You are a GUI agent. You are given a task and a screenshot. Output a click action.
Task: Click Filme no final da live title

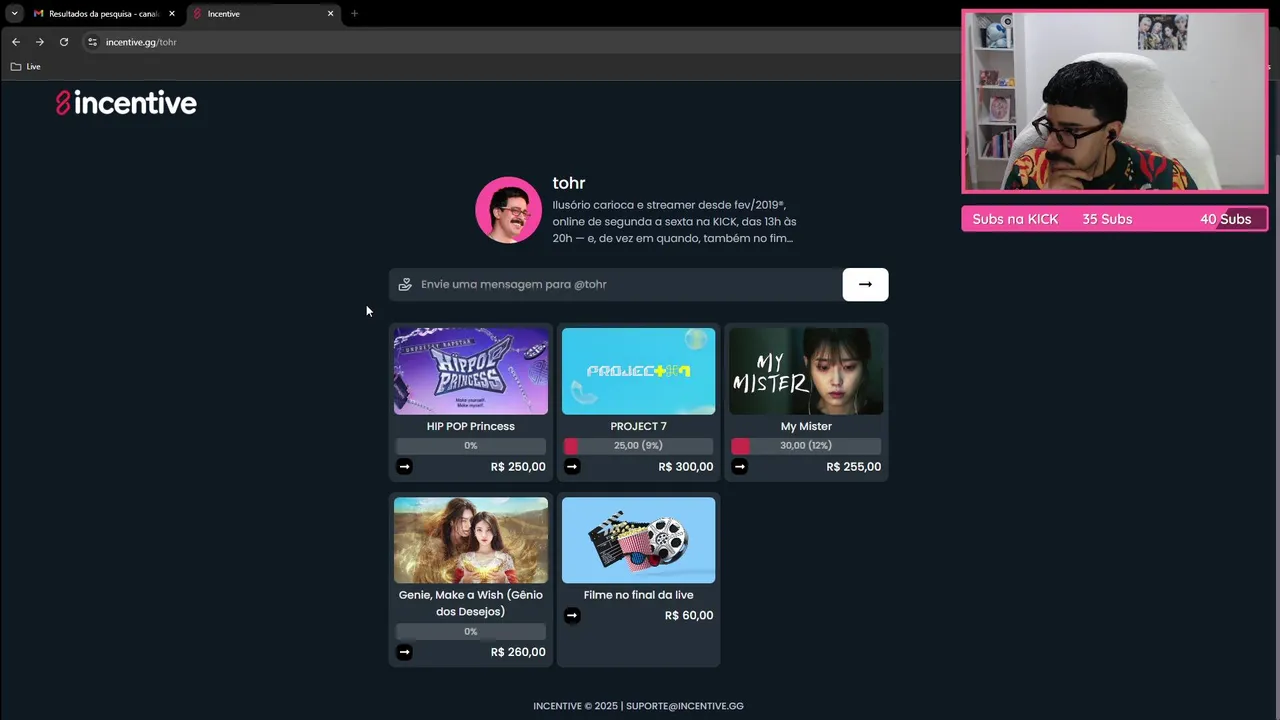pos(638,595)
